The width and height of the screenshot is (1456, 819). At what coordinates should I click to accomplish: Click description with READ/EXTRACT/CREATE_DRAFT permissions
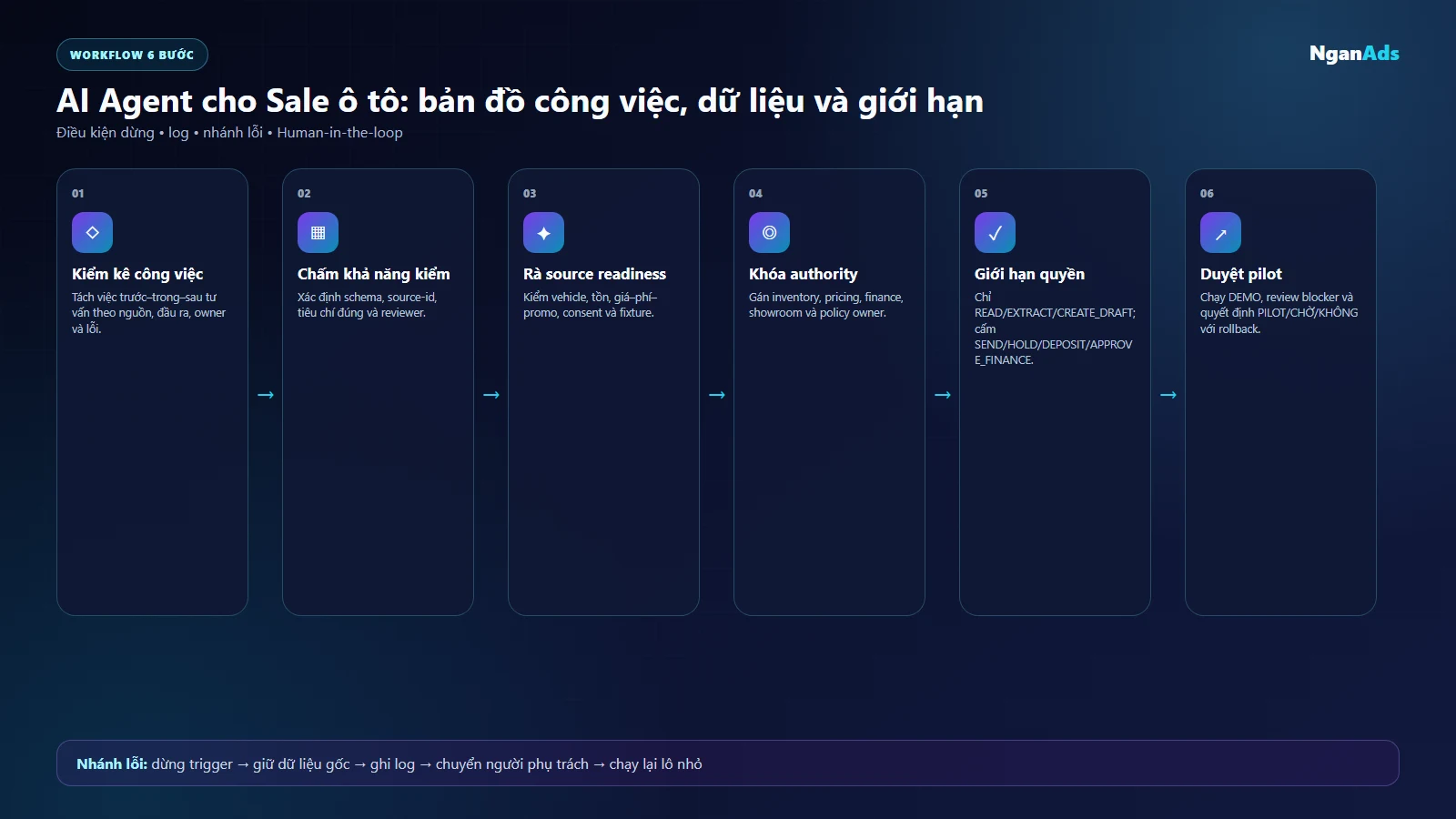1055,329
